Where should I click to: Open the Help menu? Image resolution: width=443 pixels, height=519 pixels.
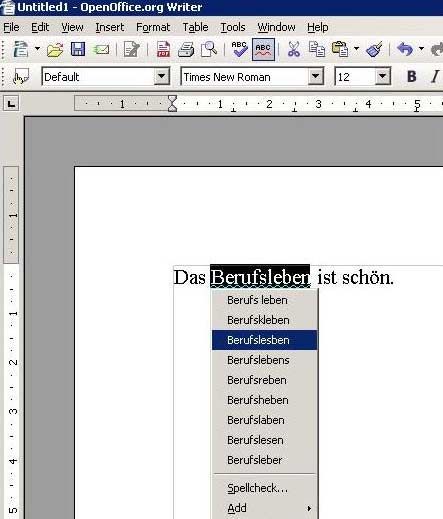(318, 27)
